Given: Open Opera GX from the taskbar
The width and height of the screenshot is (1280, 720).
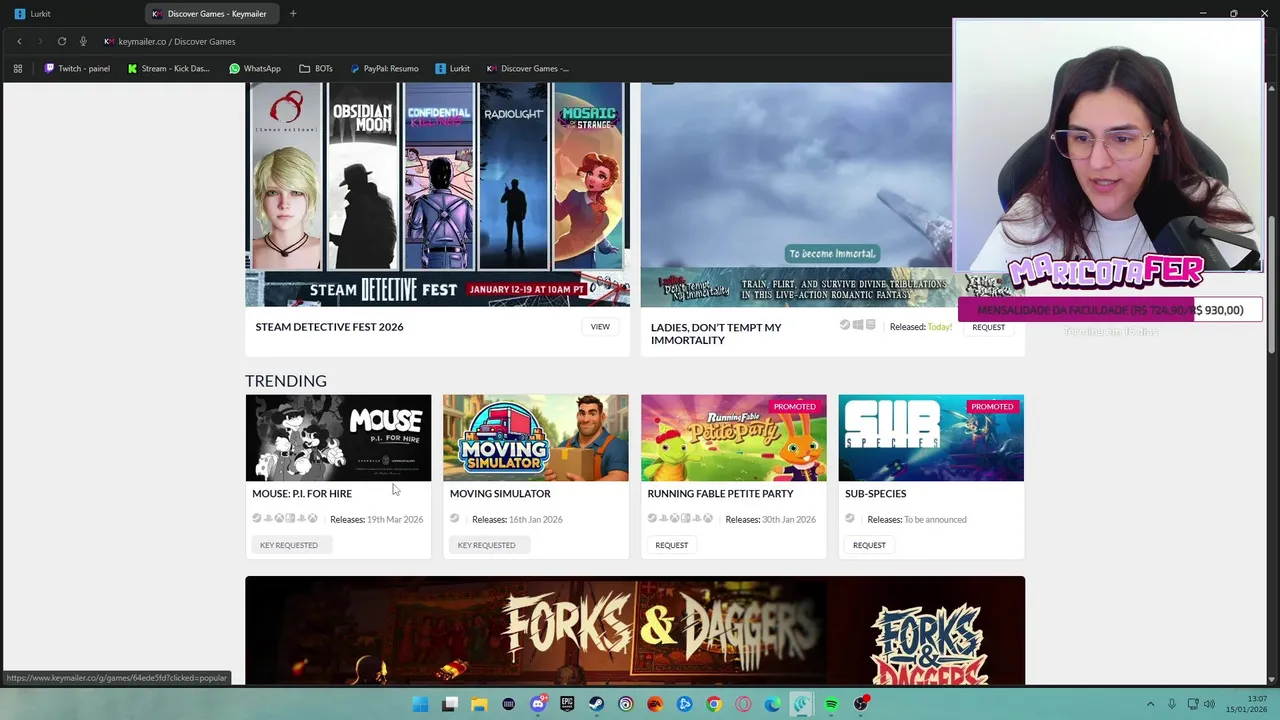Looking at the screenshot, I should [743, 704].
